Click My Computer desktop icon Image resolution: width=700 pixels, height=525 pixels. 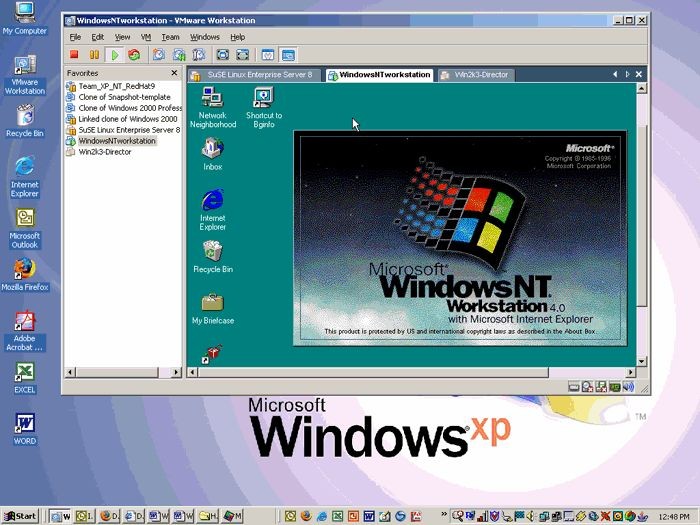tap(25, 18)
